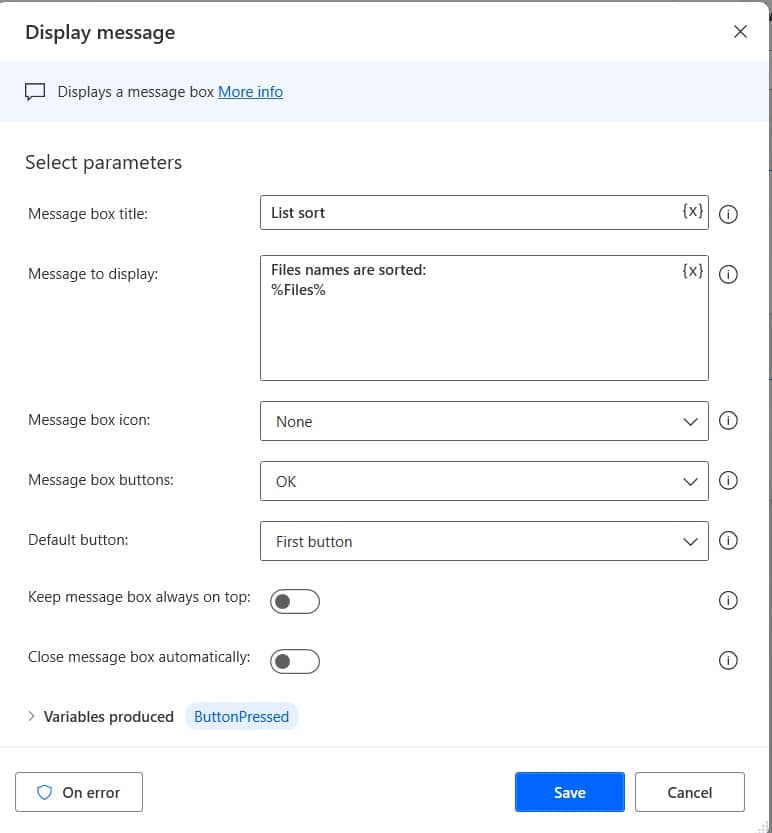Insert variable in Message box title field
772x833 pixels.
(692, 211)
